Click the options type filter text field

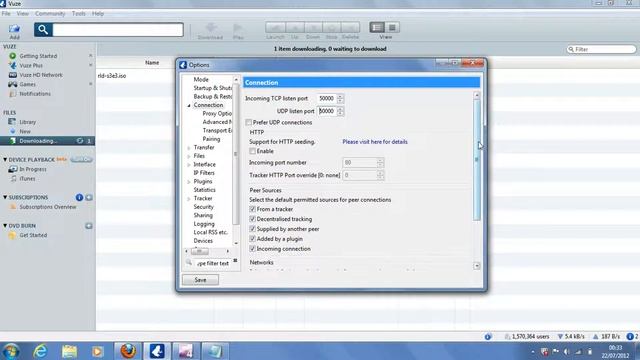coord(213,263)
